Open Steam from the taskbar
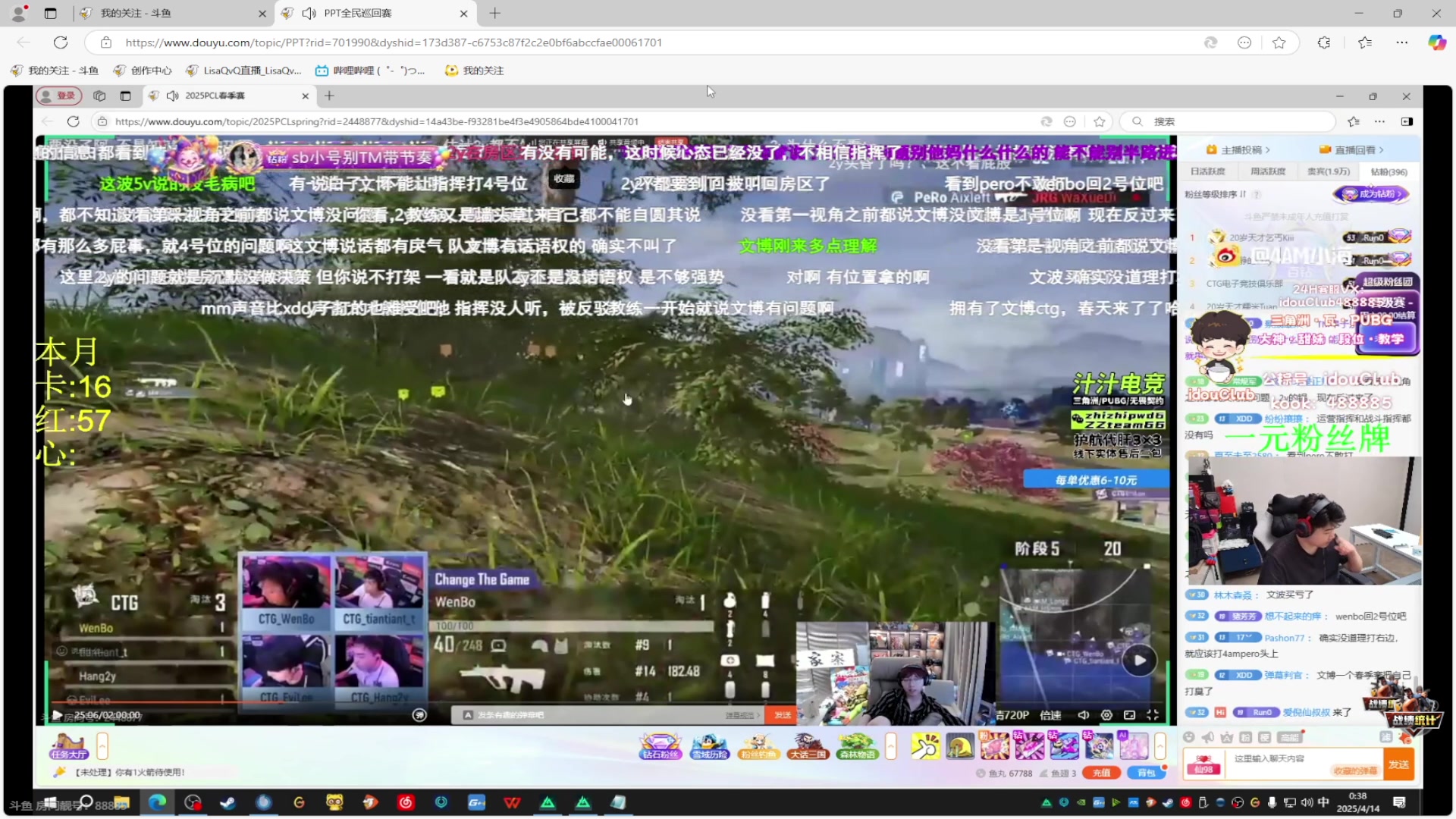 click(227, 802)
